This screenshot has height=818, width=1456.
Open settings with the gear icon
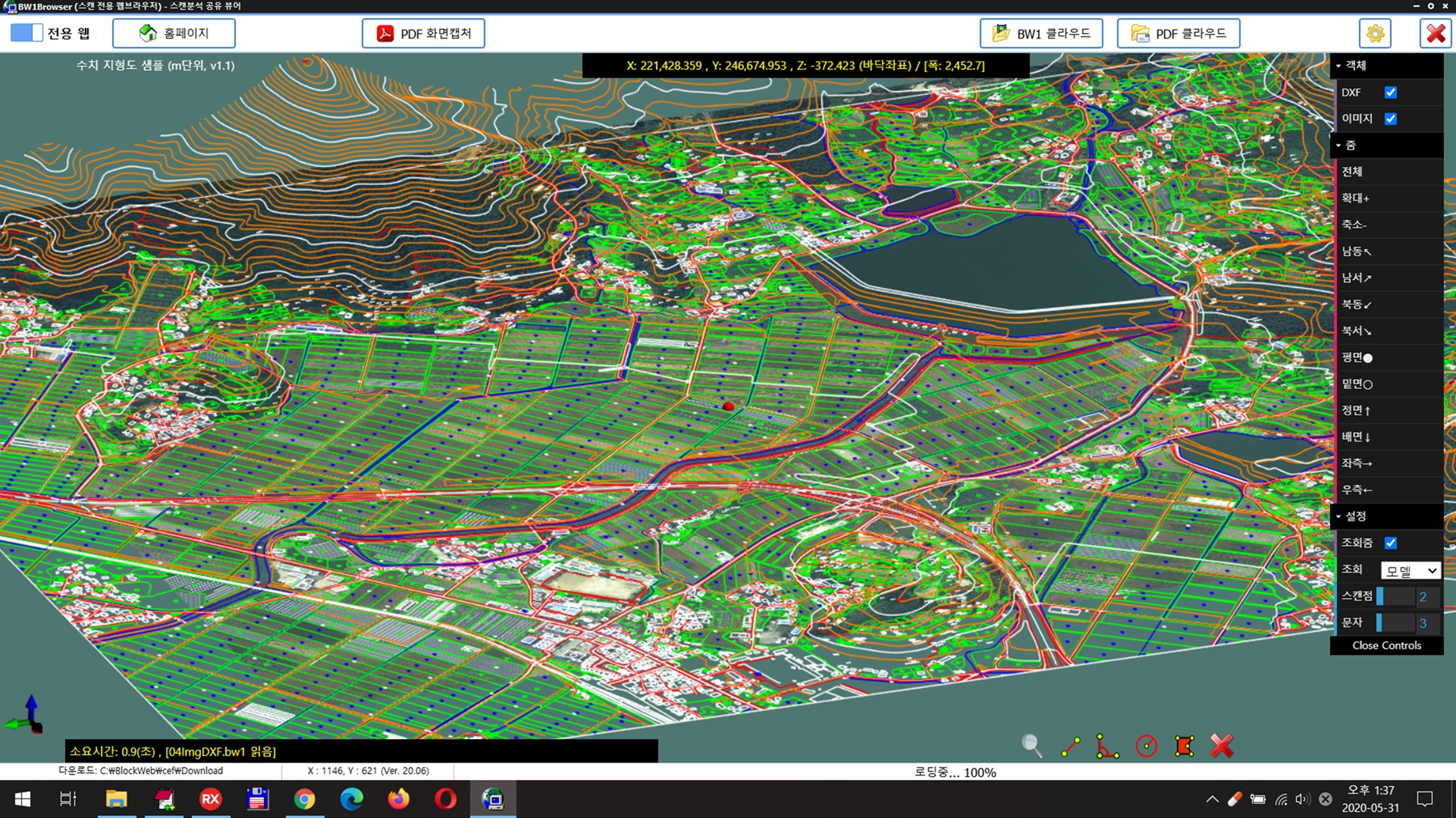(1375, 33)
